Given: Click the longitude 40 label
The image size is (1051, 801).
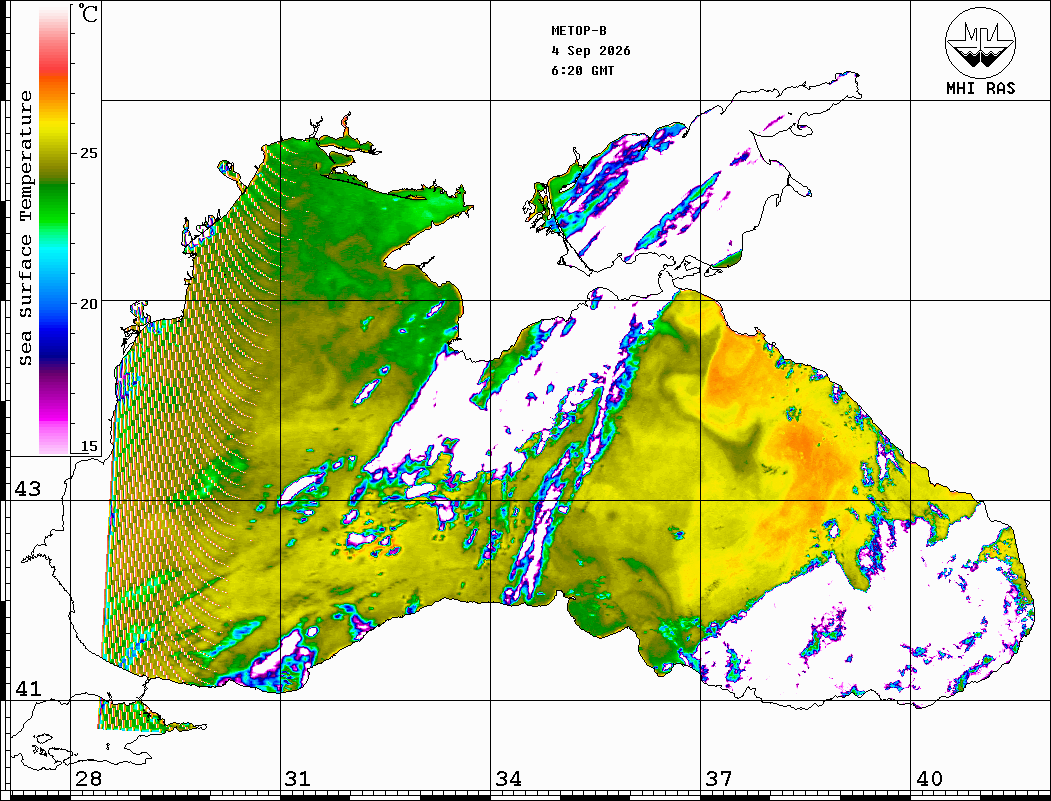Looking at the screenshot, I should pyautogui.click(x=929, y=778).
